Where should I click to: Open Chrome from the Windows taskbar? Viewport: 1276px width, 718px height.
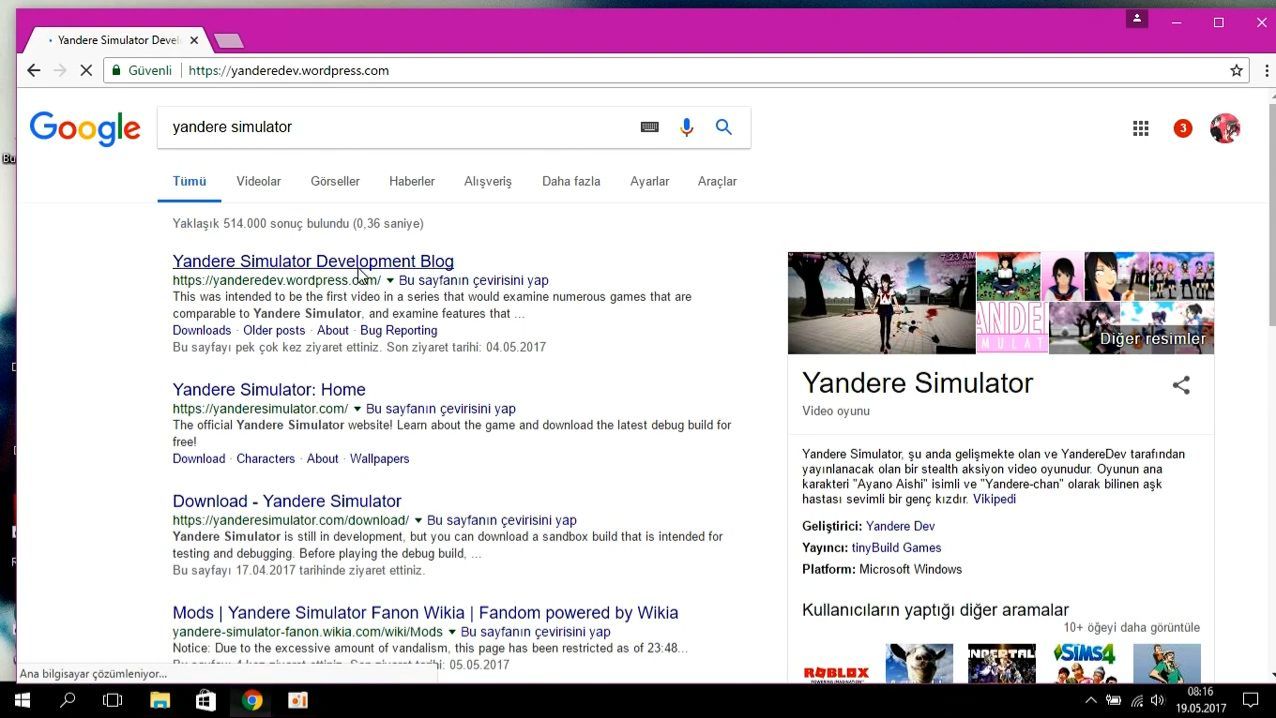252,700
